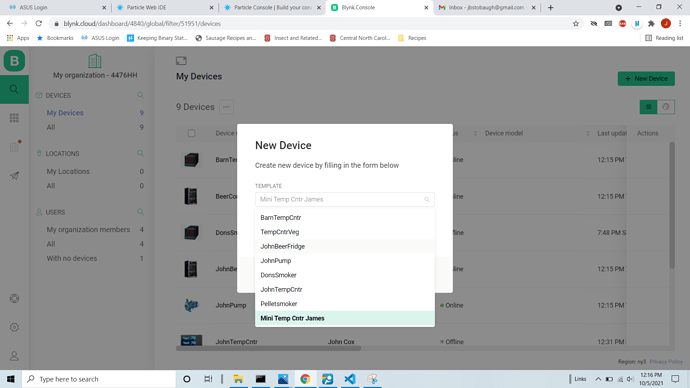Screen dimensions: 690x388
Task: Select All under DEVICES
Action: pyautogui.click(x=51, y=128)
